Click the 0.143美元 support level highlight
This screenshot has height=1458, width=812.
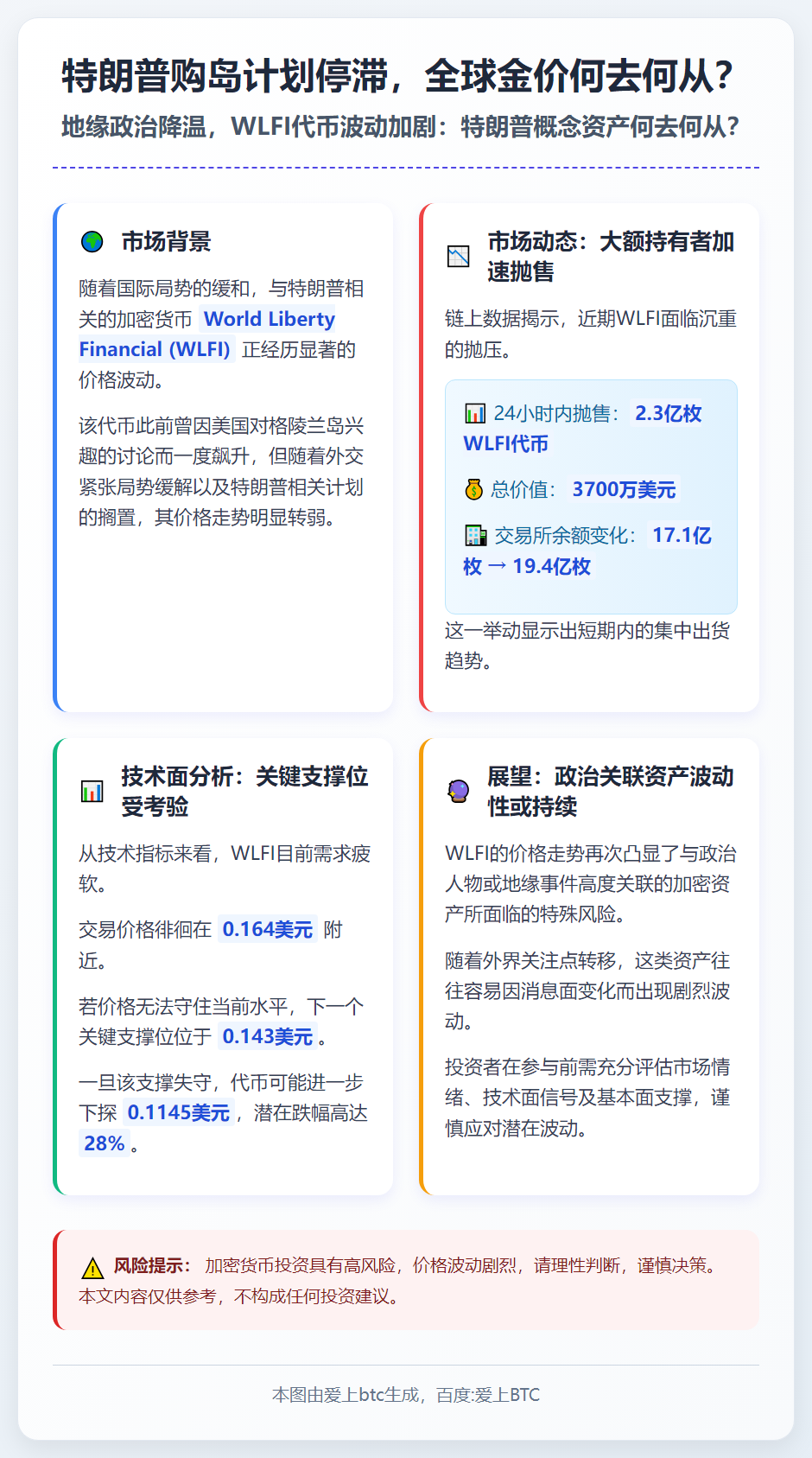coord(268,1036)
